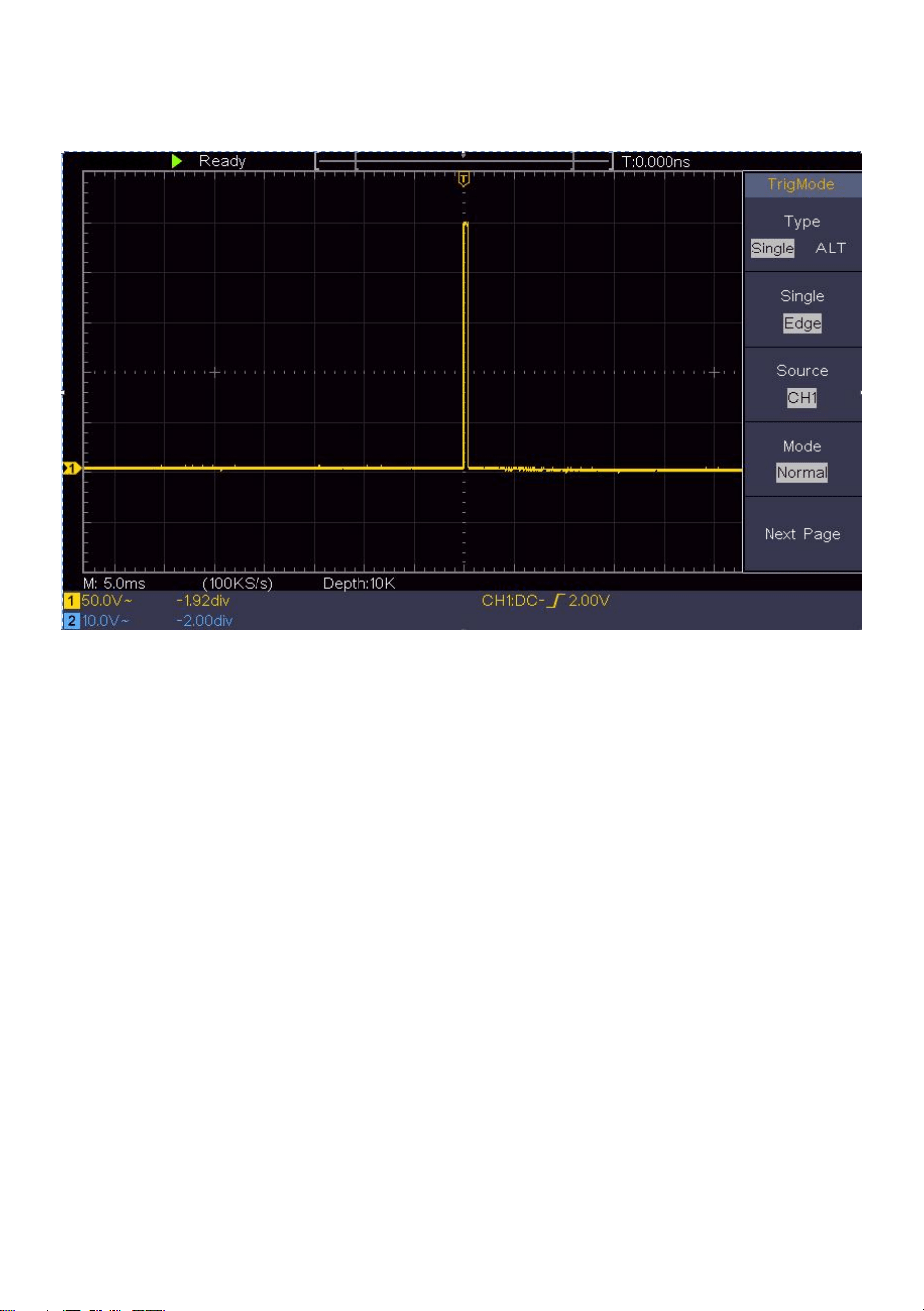924x1311 pixels.
Task: Click the Ready acquisition status label
Action: 222,161
